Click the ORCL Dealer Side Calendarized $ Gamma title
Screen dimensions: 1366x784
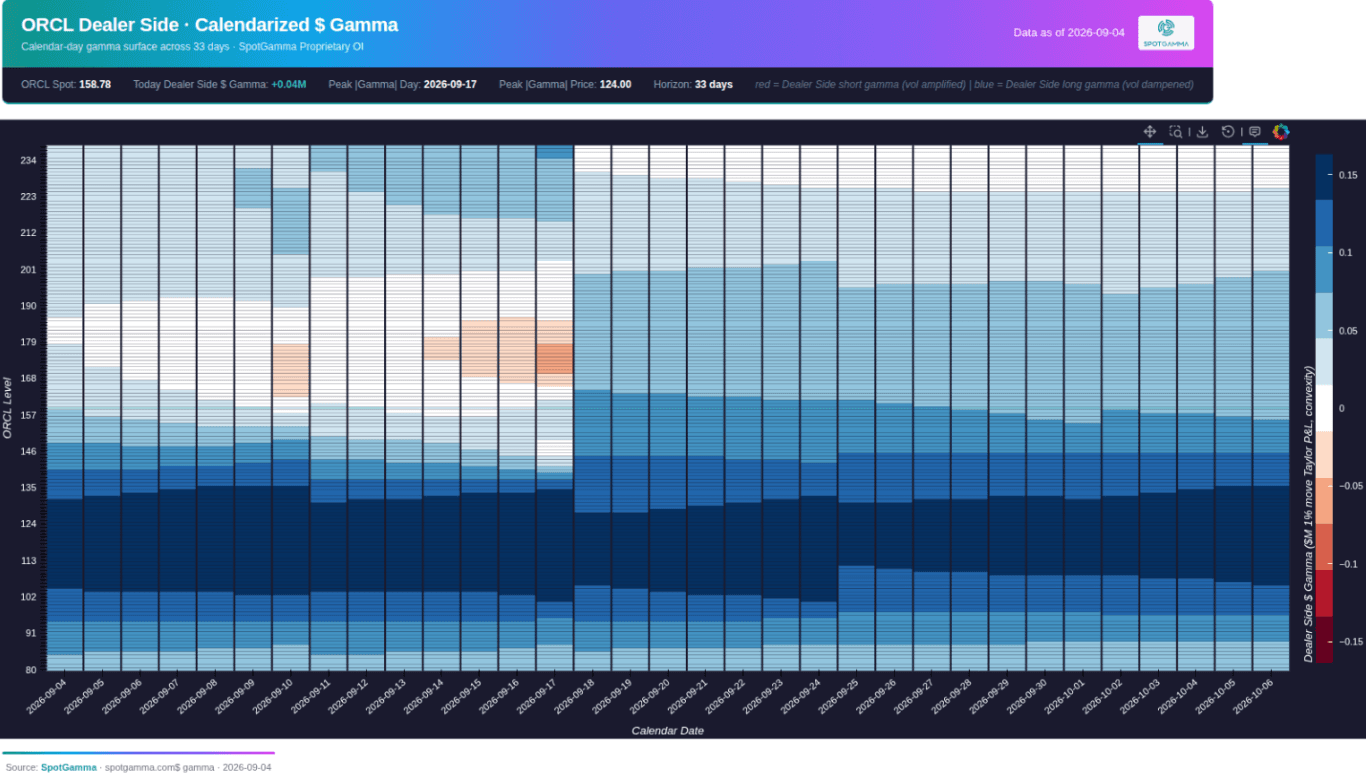(210, 25)
